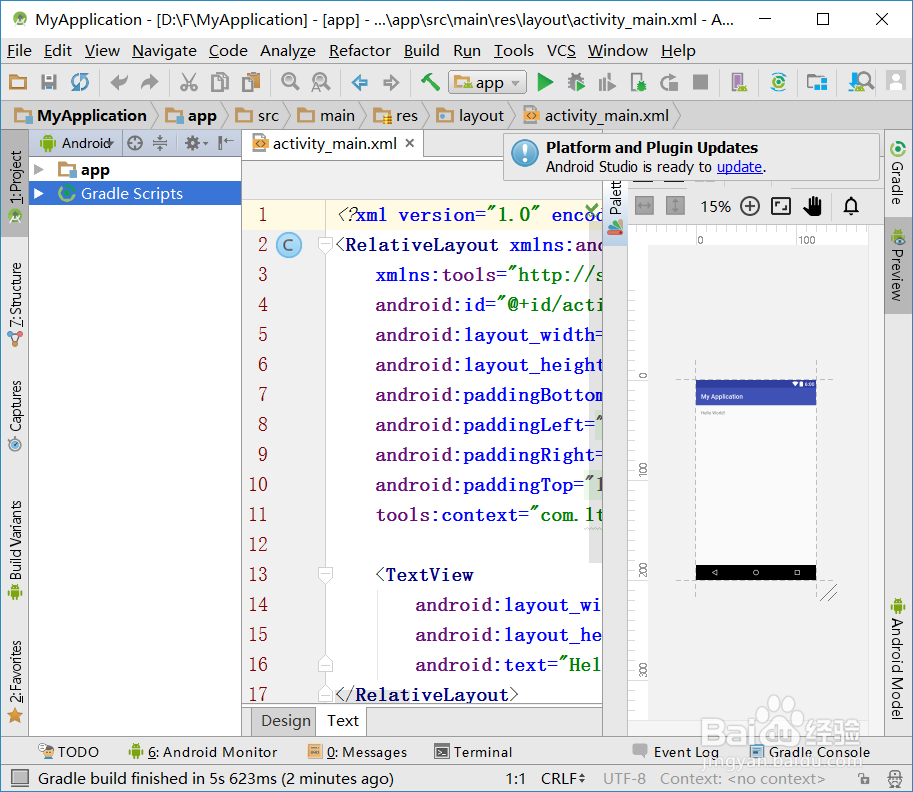Open AVD Manager icon

[739, 82]
